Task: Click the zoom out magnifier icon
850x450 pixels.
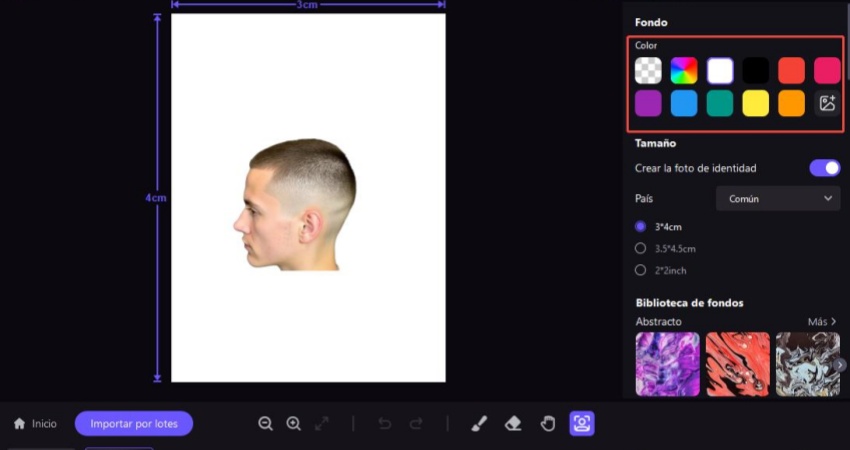Action: point(265,424)
